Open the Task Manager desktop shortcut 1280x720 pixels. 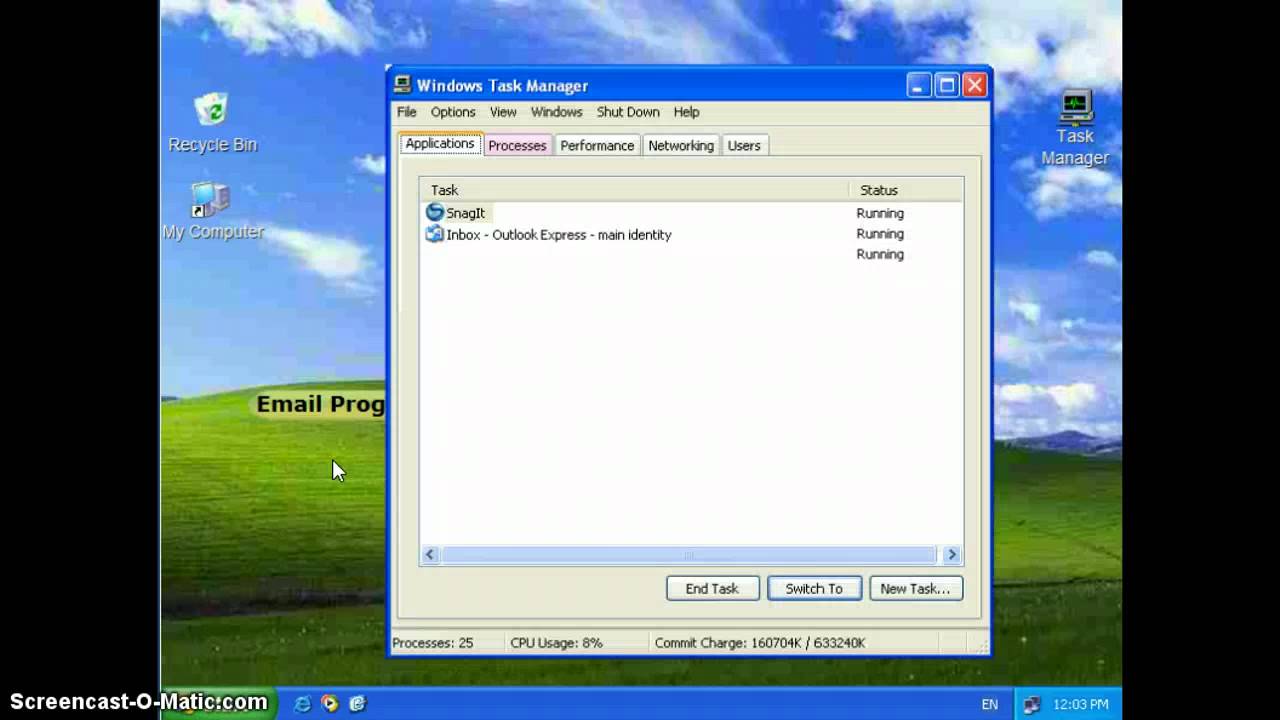tap(1075, 129)
